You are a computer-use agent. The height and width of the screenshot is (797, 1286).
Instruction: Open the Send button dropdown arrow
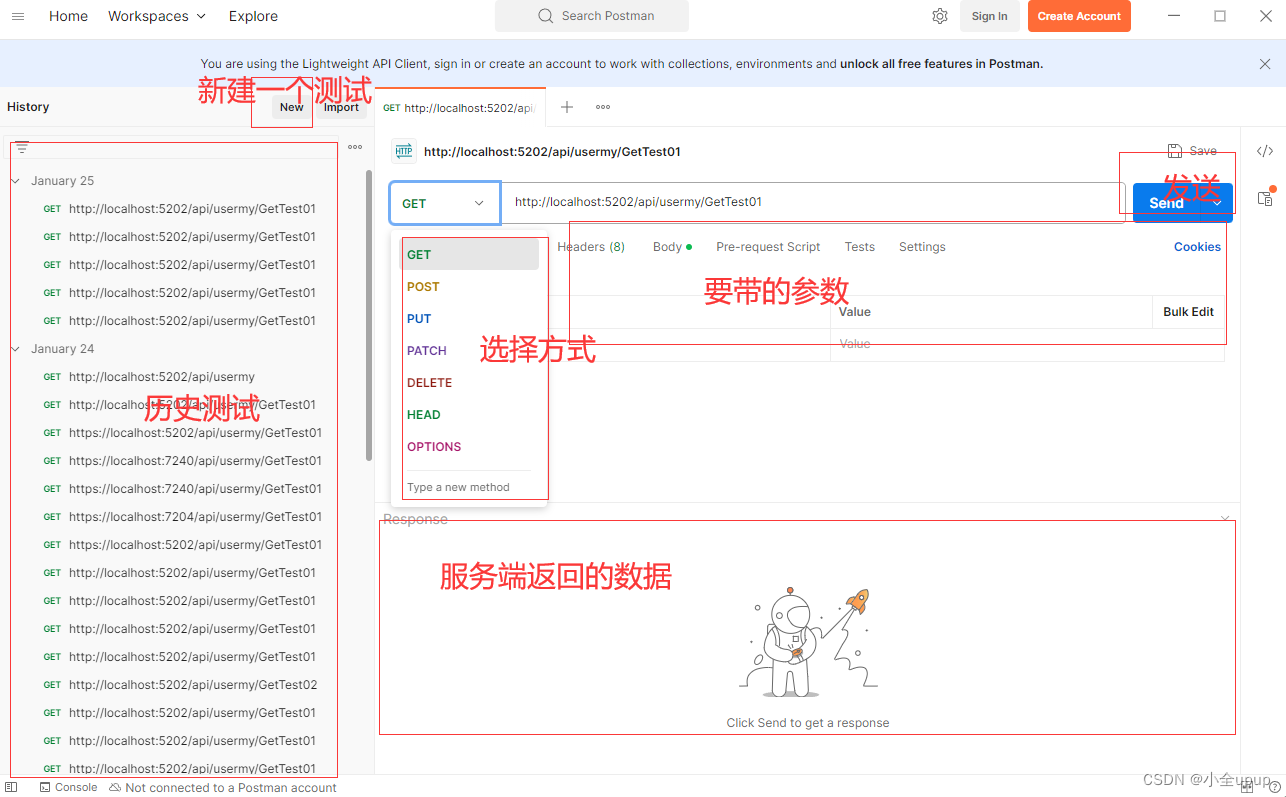point(1217,203)
